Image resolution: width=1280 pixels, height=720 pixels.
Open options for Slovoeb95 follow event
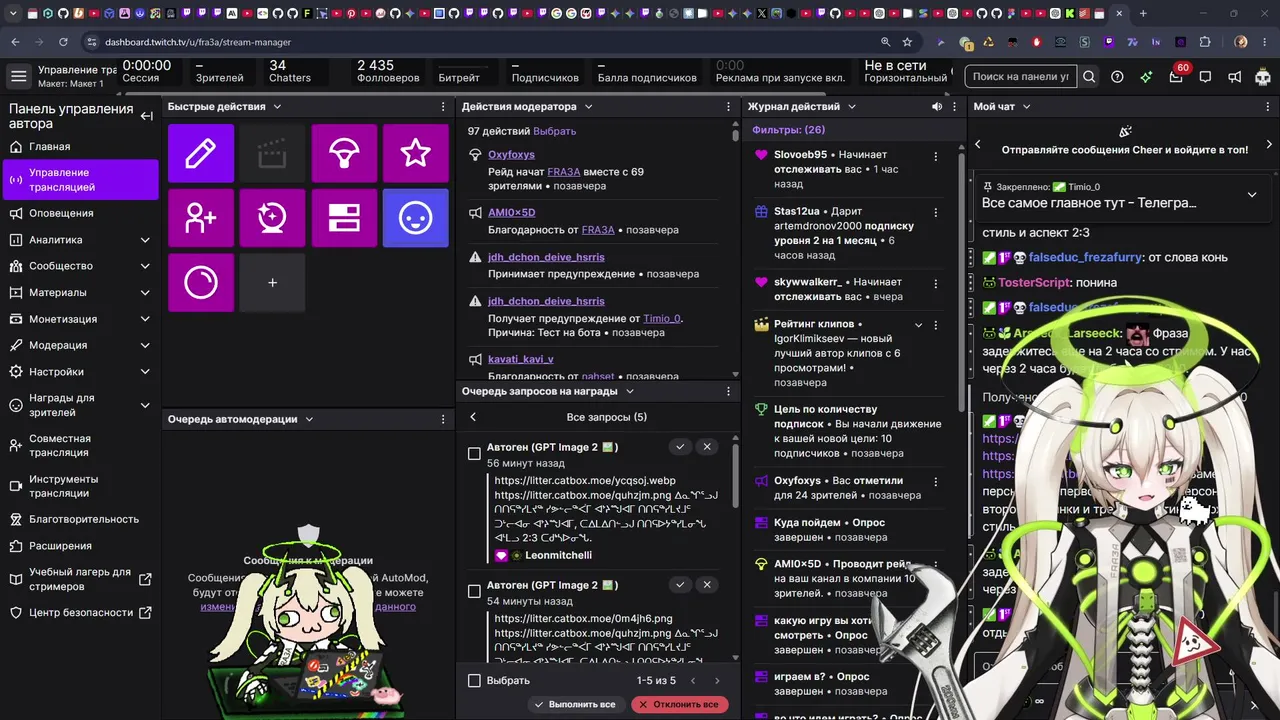click(x=936, y=156)
